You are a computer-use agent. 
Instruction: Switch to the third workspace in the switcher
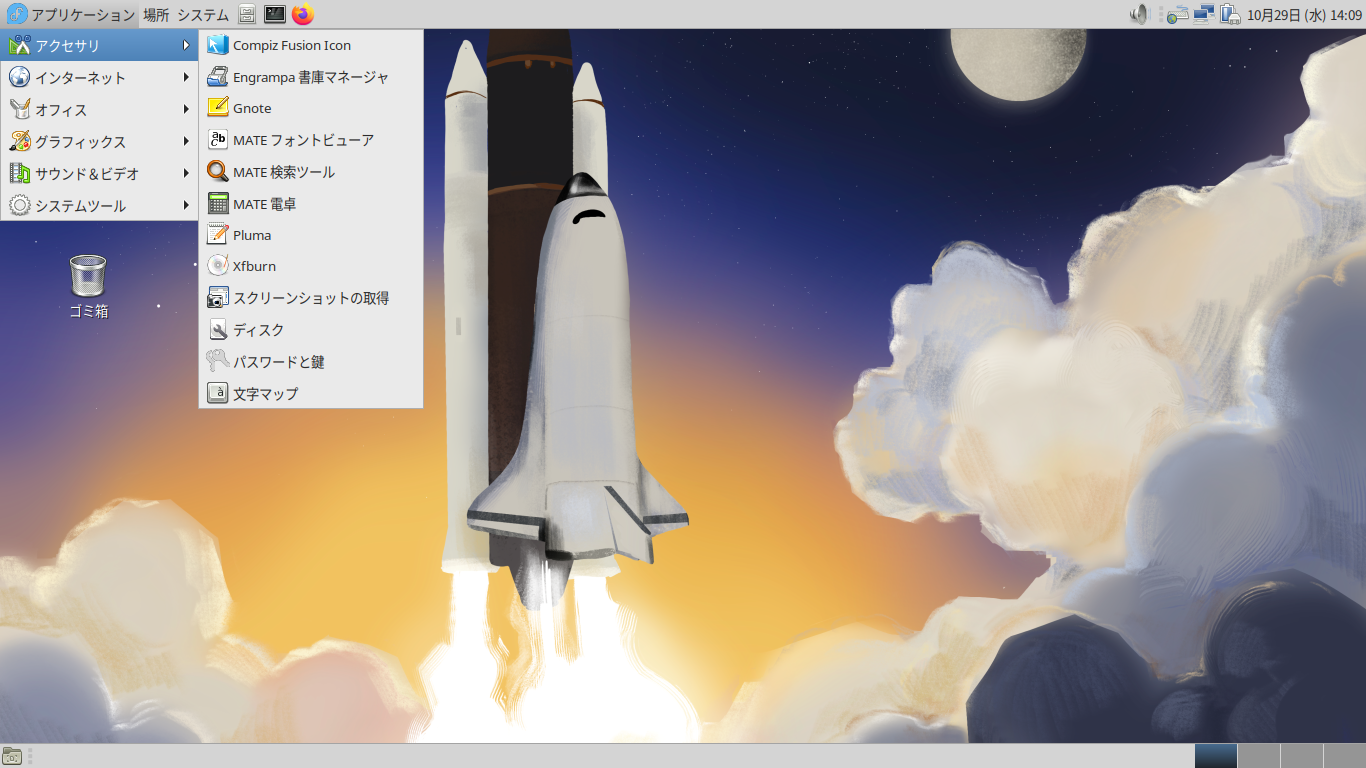[1301, 756]
